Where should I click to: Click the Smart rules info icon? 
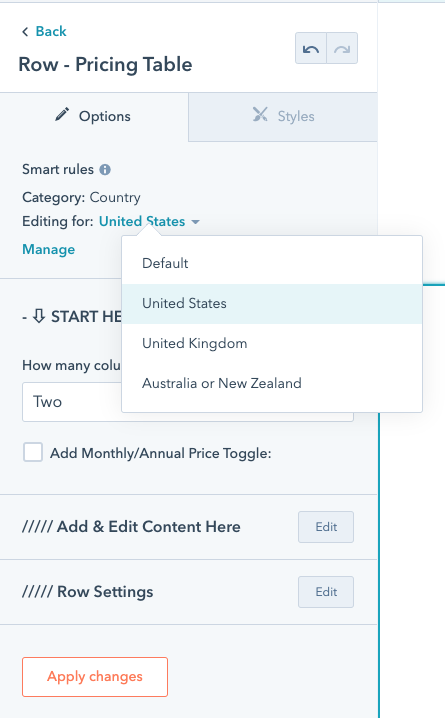(x=105, y=170)
